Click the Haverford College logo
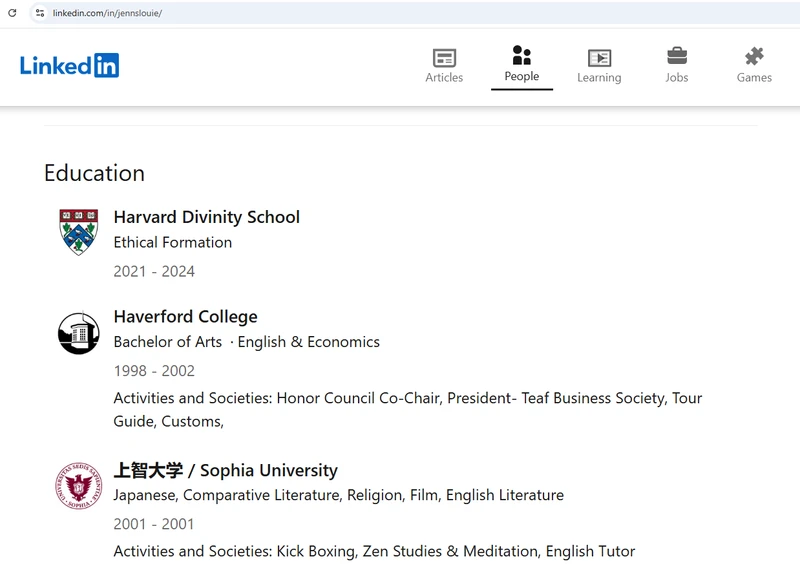This screenshot has height=581, width=800. pos(78,332)
